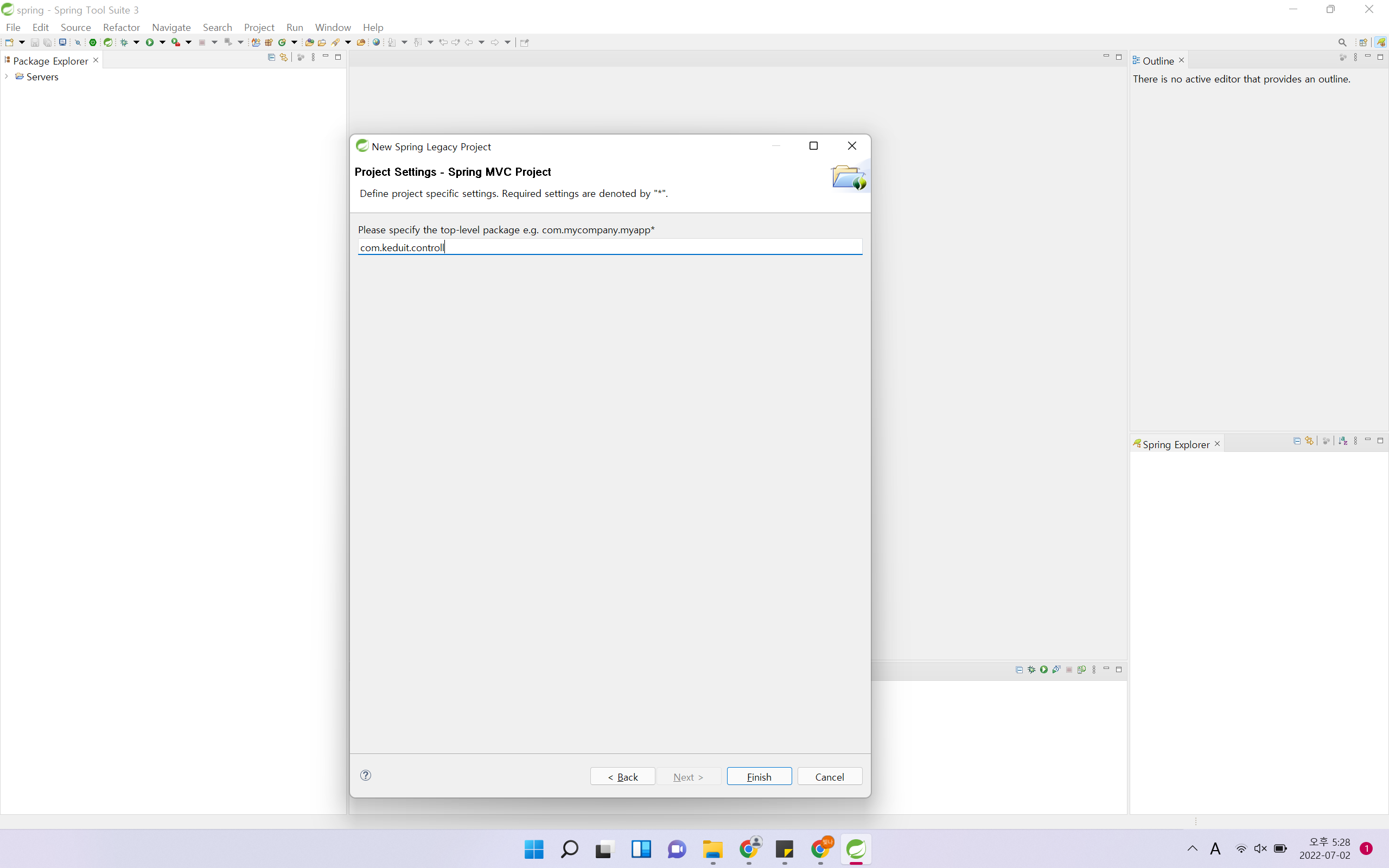Click the Debug bug icon in toolbar
The height and width of the screenshot is (868, 1389).
click(x=124, y=42)
